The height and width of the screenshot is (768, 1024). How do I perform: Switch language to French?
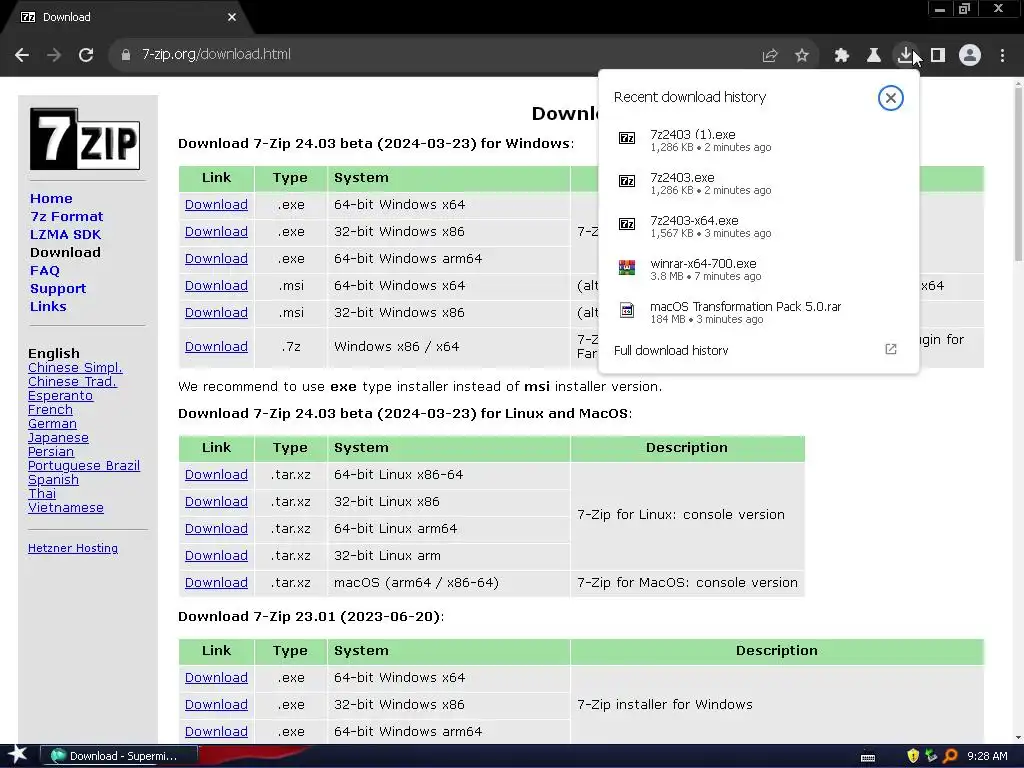point(50,409)
